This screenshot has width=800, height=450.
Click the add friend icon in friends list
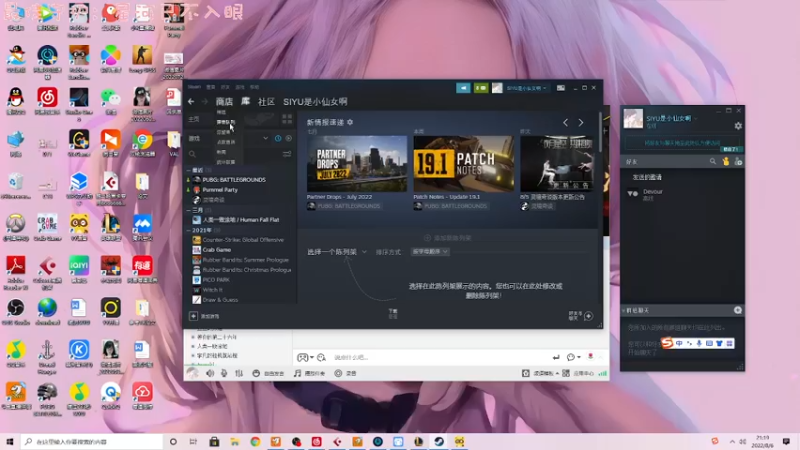click(738, 162)
